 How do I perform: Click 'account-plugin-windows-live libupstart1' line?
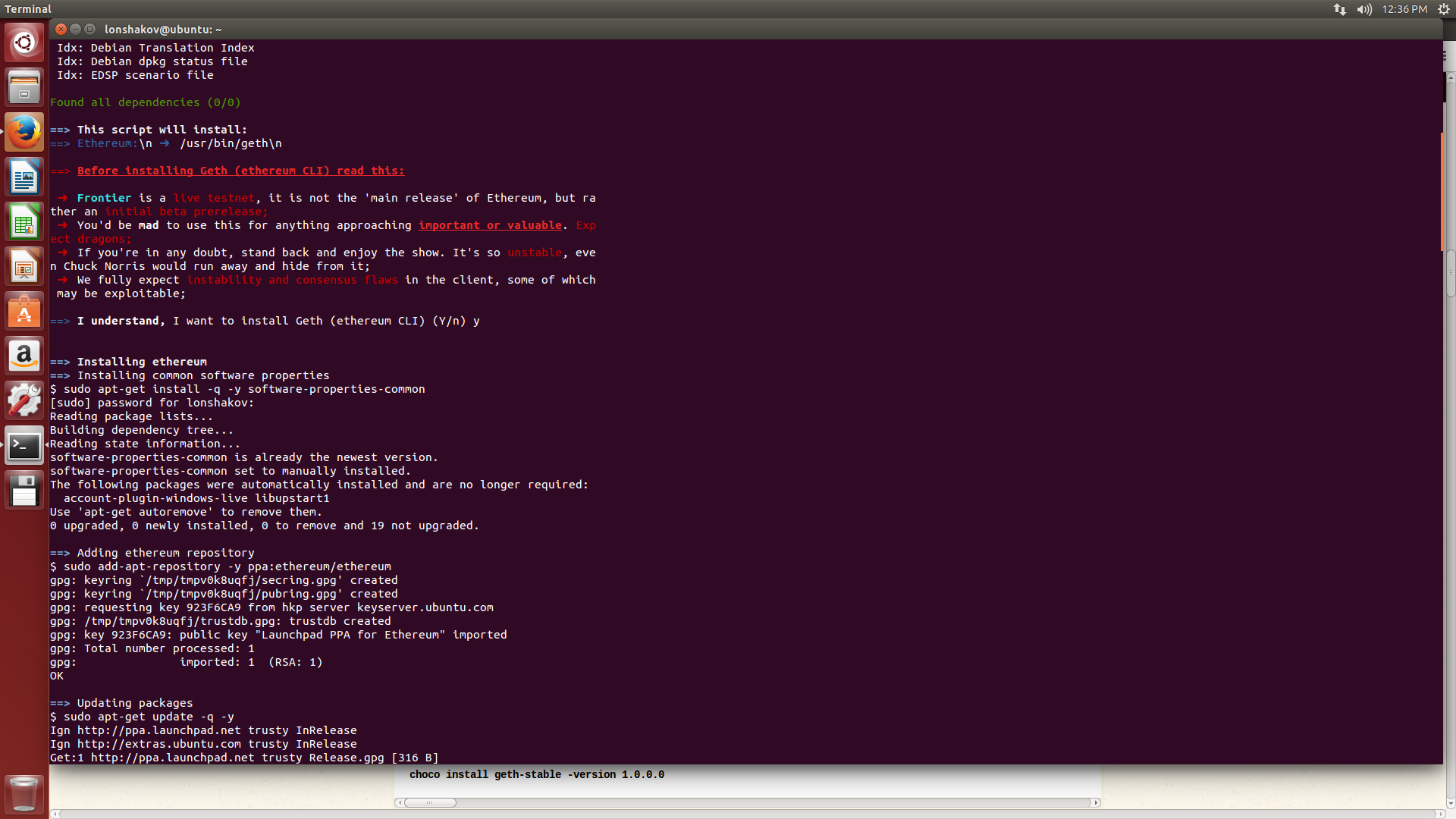coord(196,498)
